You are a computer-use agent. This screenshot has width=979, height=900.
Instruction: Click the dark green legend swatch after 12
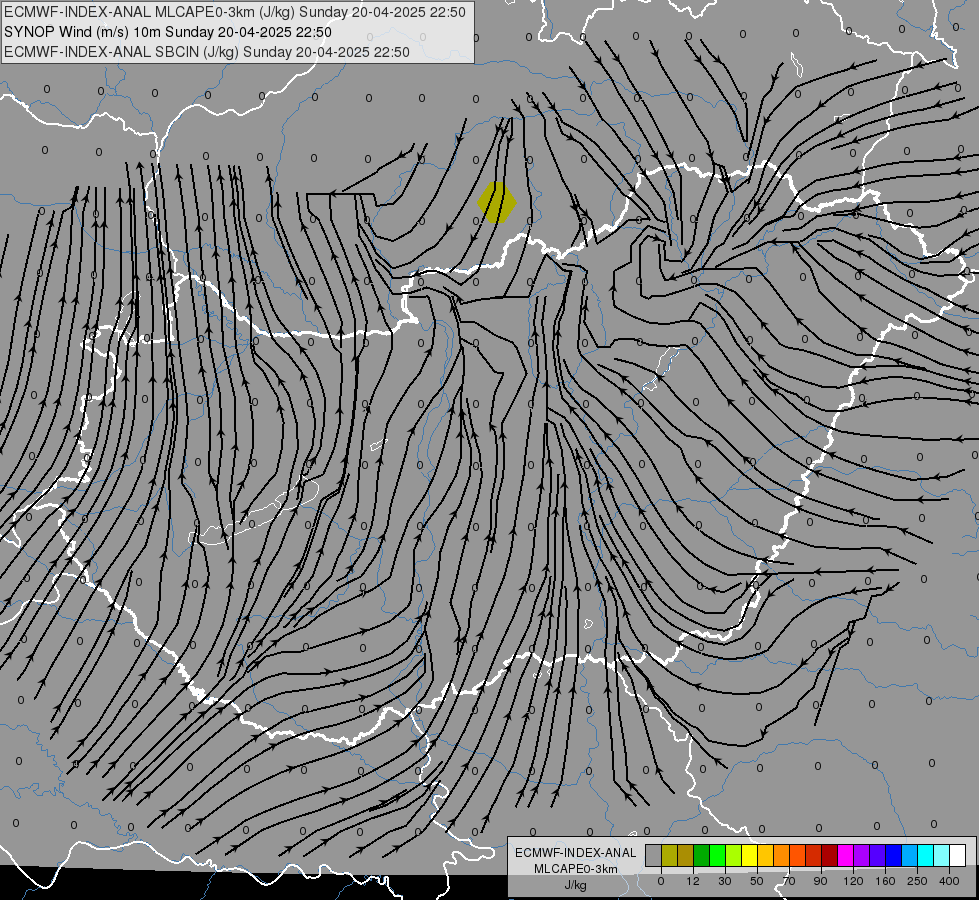click(701, 855)
